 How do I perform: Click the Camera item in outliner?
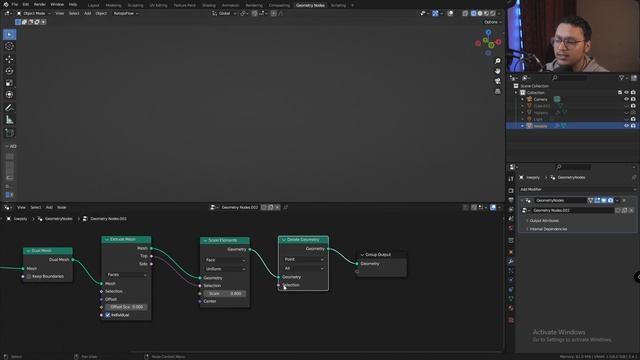pos(540,99)
